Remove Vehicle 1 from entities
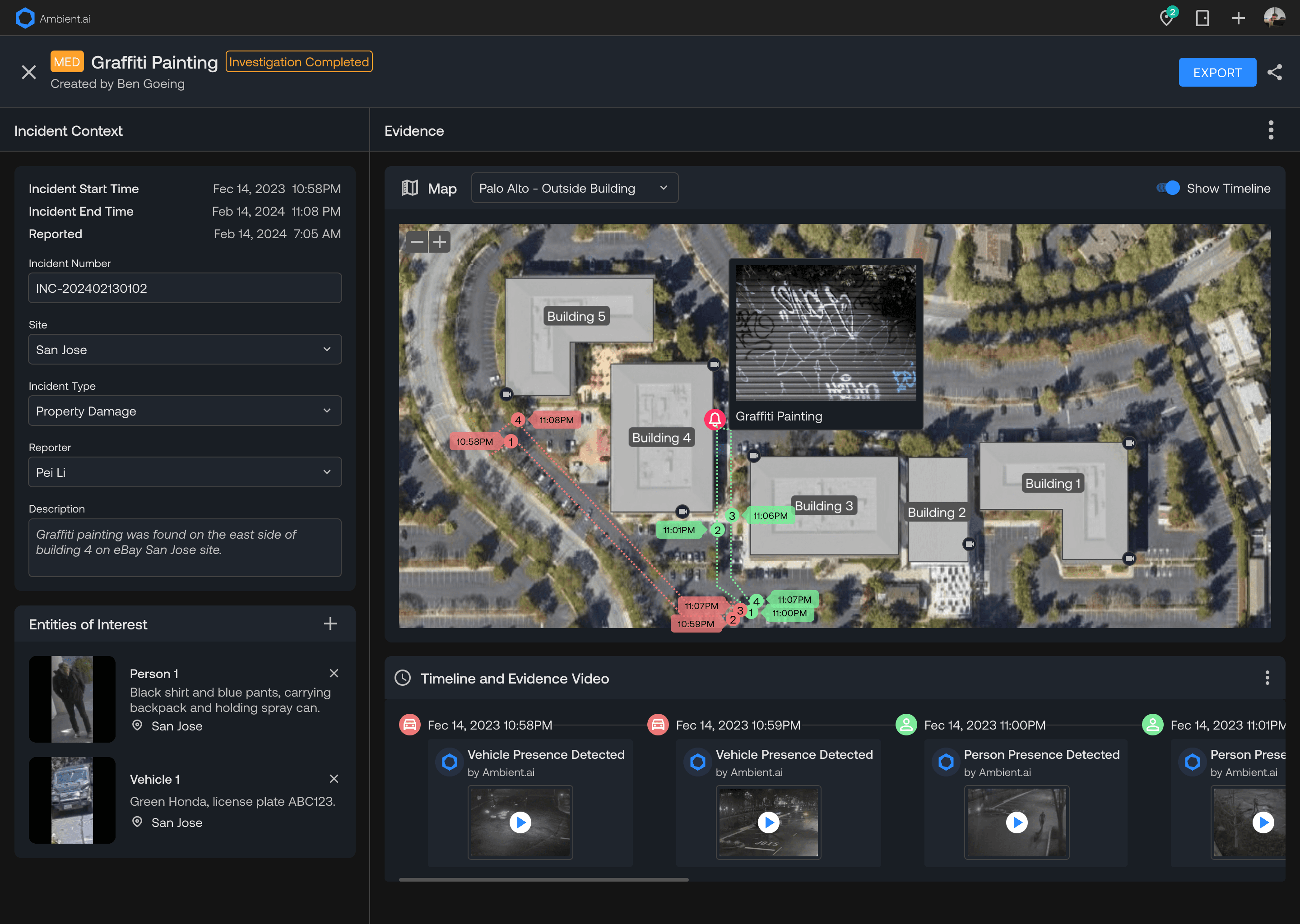 point(334,779)
